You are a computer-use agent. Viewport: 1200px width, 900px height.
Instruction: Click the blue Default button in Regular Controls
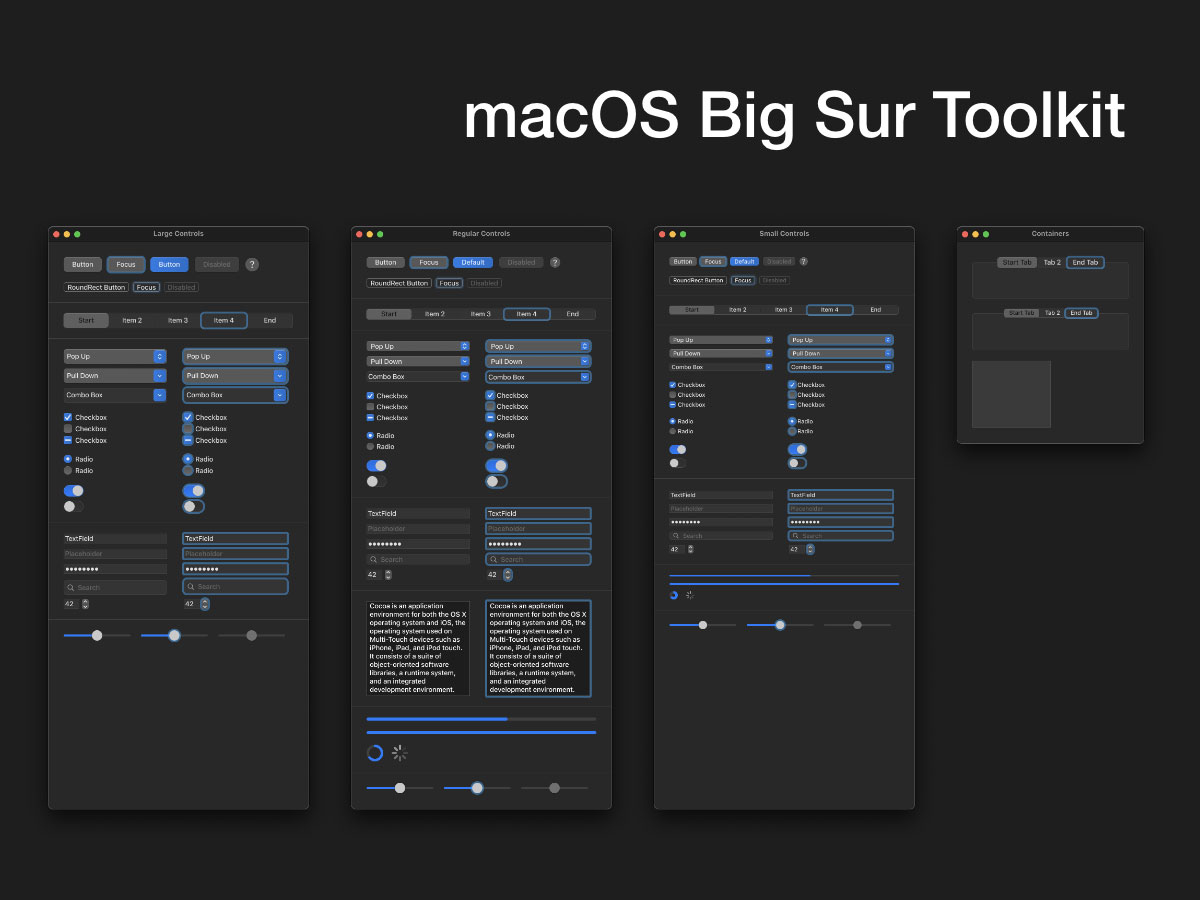point(473,262)
